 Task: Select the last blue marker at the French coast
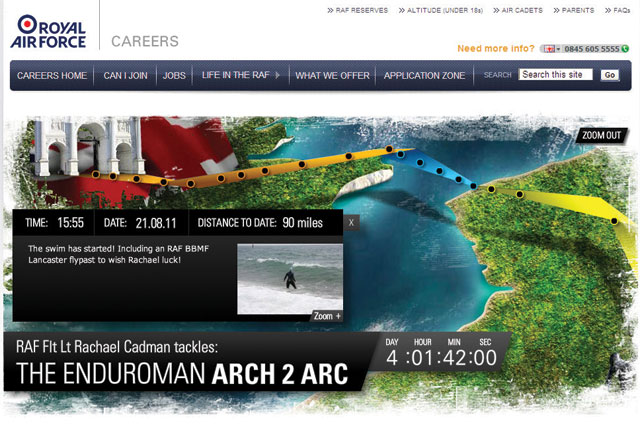[x=473, y=186]
